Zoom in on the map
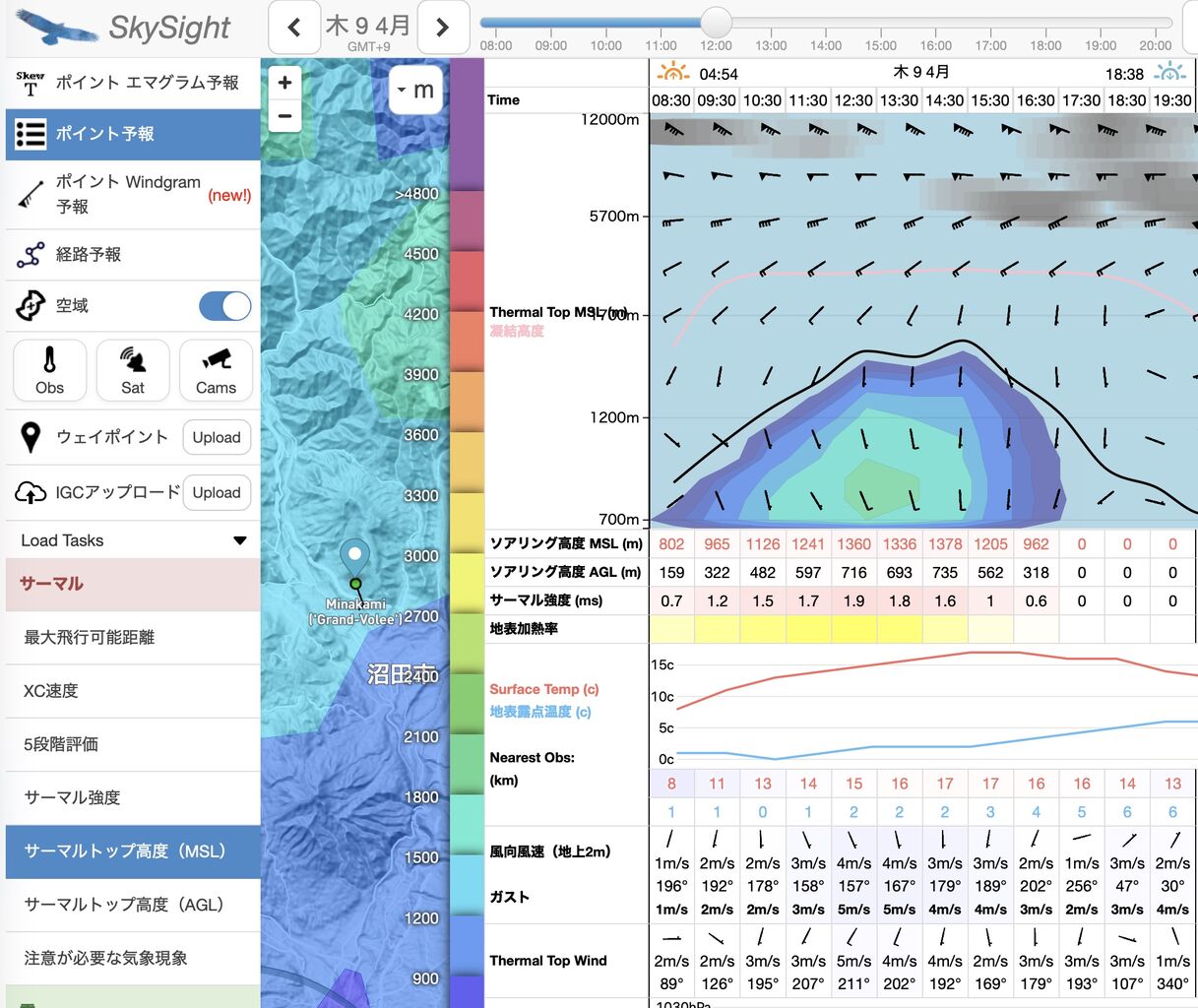The height and width of the screenshot is (1008, 1198). click(x=284, y=83)
